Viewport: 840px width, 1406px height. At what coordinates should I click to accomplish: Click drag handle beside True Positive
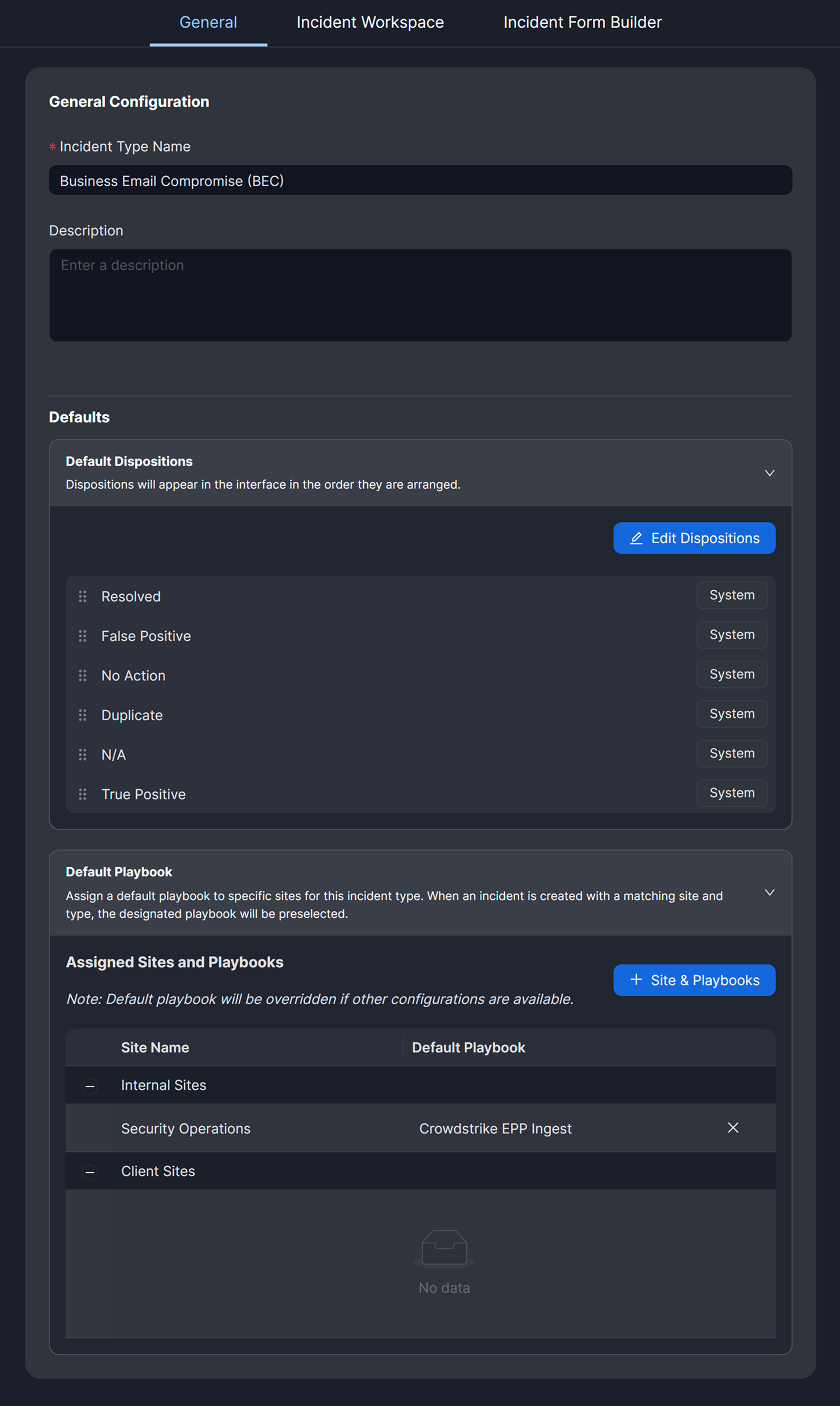83,794
